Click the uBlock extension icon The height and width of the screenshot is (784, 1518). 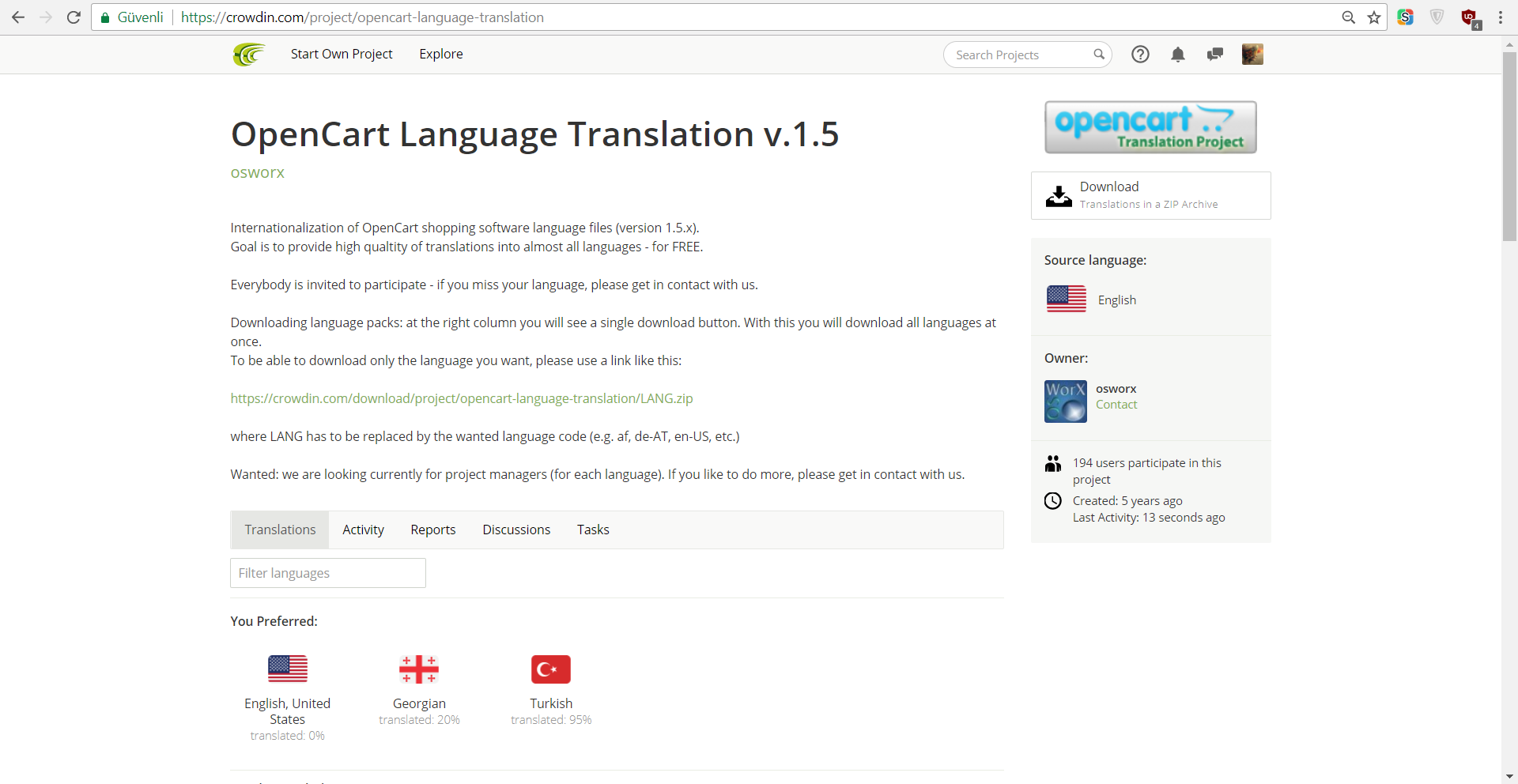click(x=1471, y=19)
